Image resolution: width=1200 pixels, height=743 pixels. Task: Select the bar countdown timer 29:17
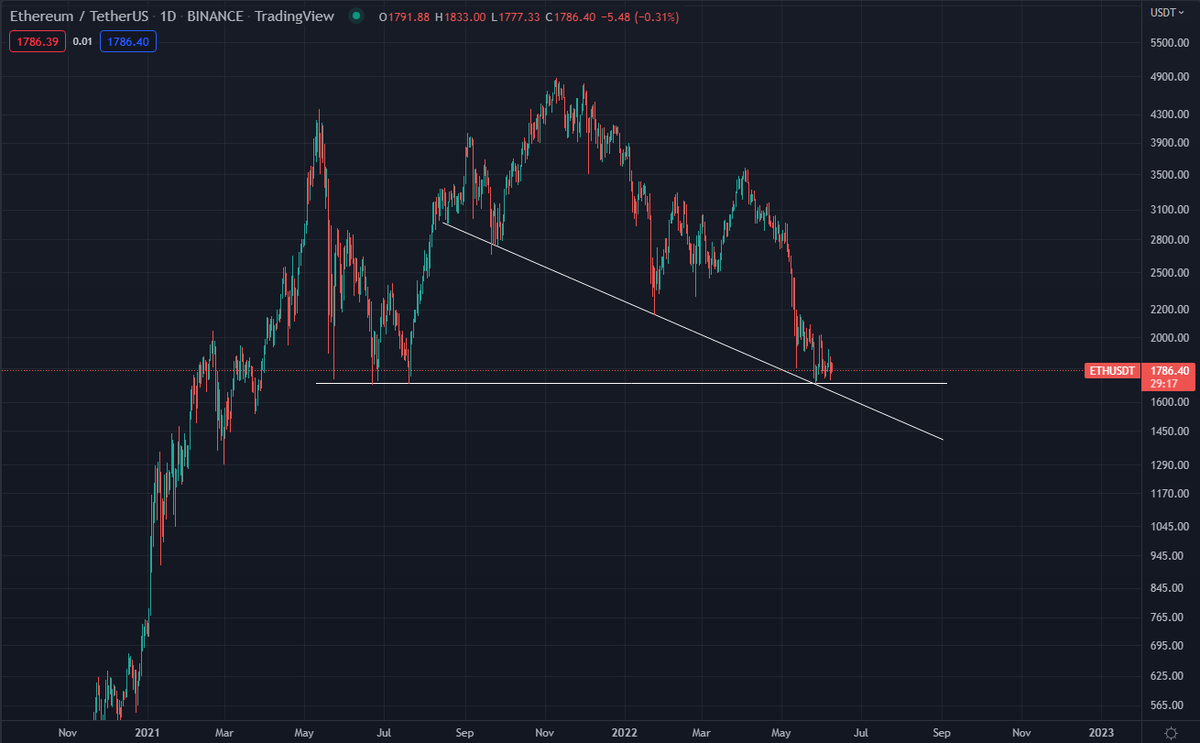tap(1165, 384)
